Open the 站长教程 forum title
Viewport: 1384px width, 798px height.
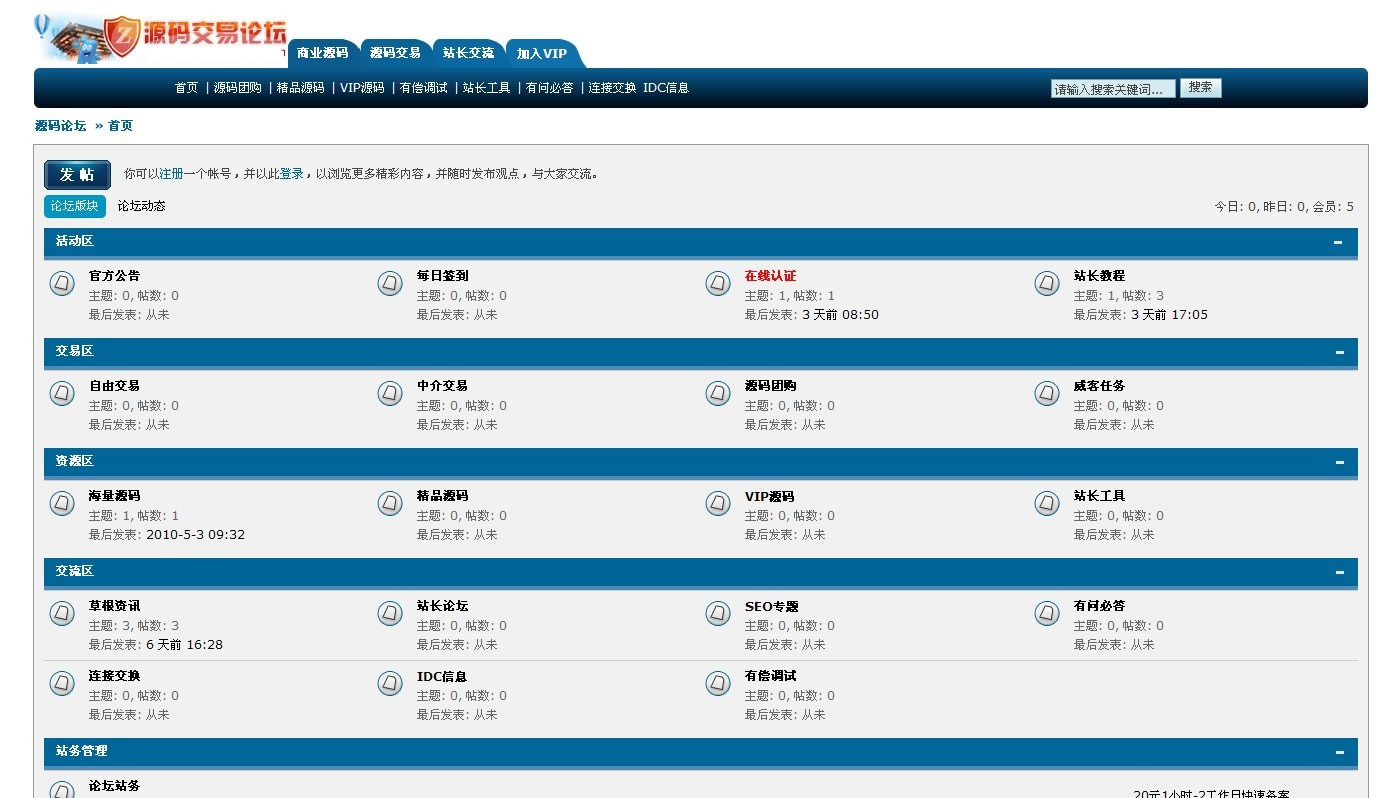(x=1099, y=276)
